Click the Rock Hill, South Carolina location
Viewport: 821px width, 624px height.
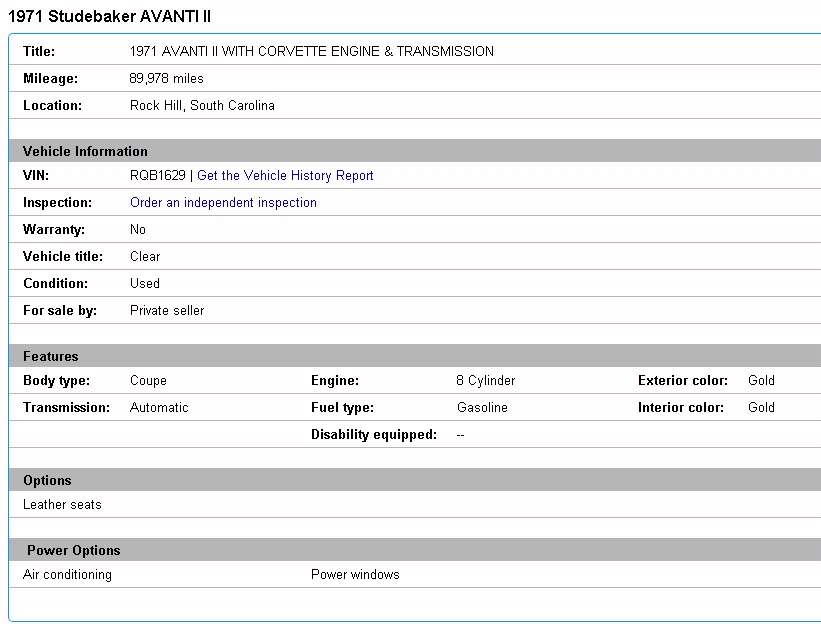coord(202,106)
